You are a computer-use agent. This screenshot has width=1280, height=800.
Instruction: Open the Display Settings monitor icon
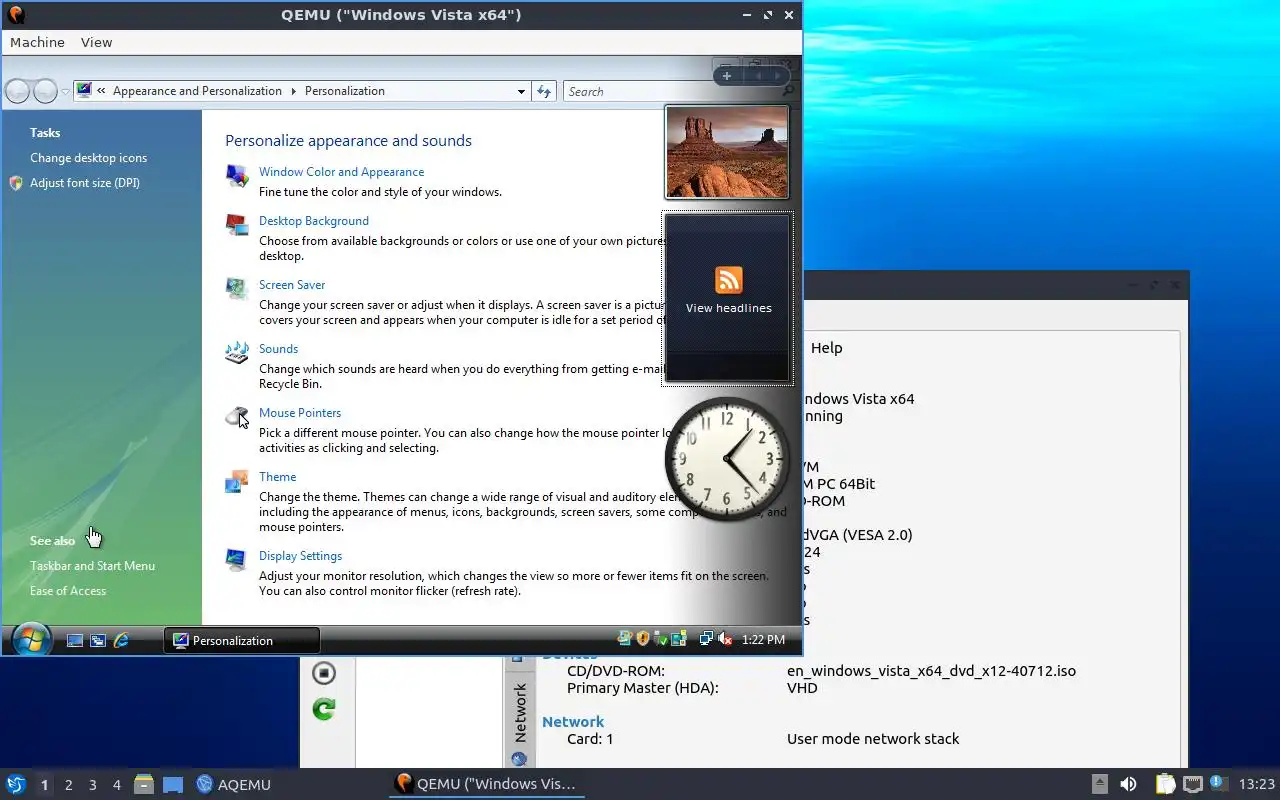pos(237,560)
